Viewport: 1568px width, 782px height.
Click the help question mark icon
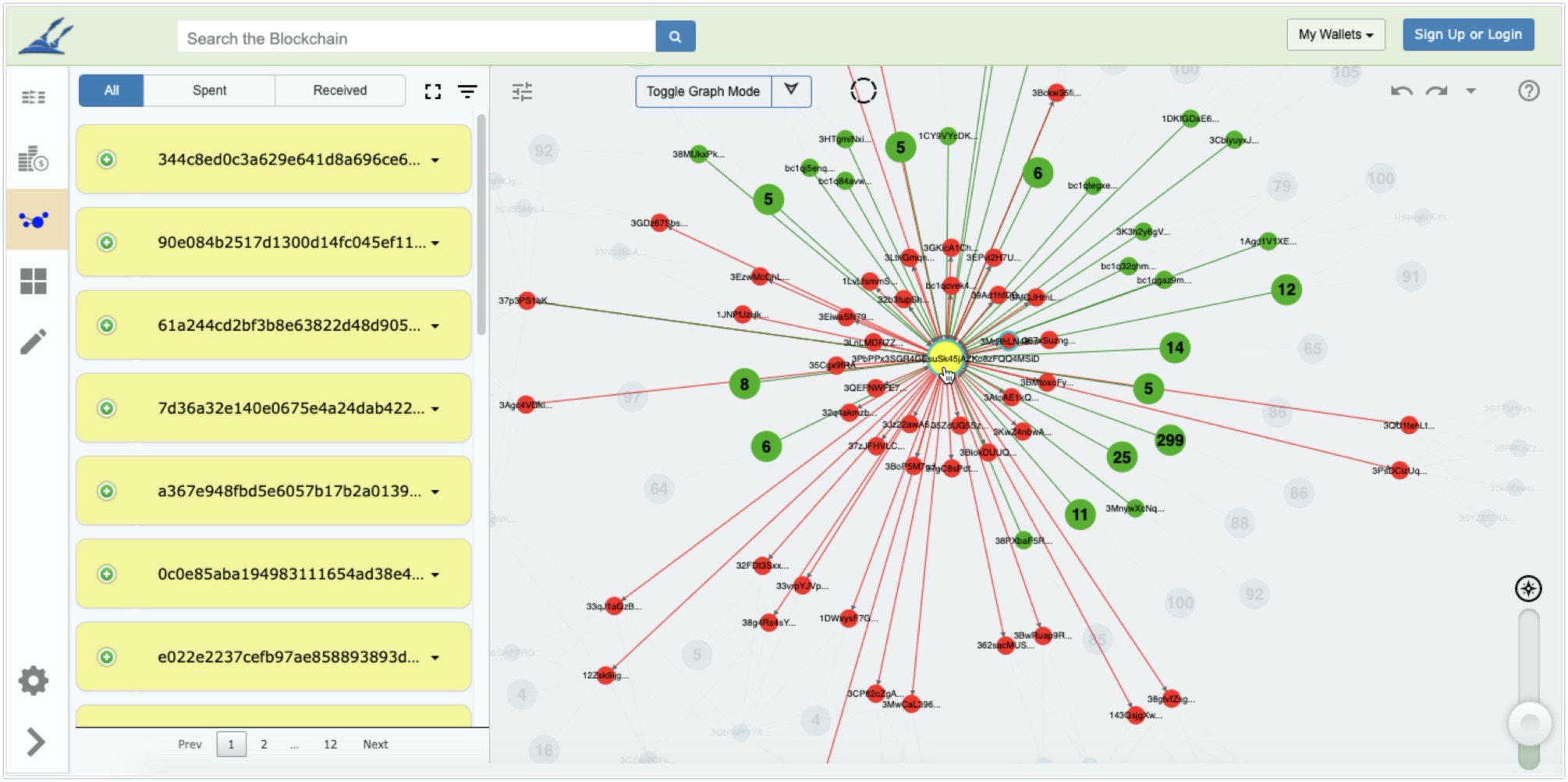(x=1529, y=91)
